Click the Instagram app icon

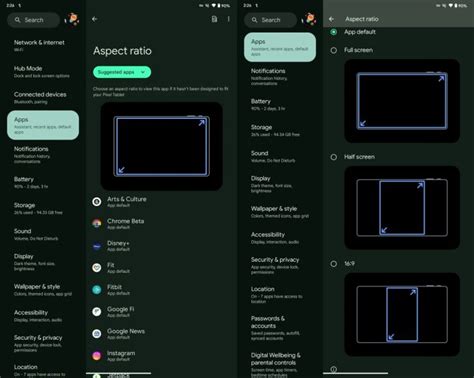[97, 356]
